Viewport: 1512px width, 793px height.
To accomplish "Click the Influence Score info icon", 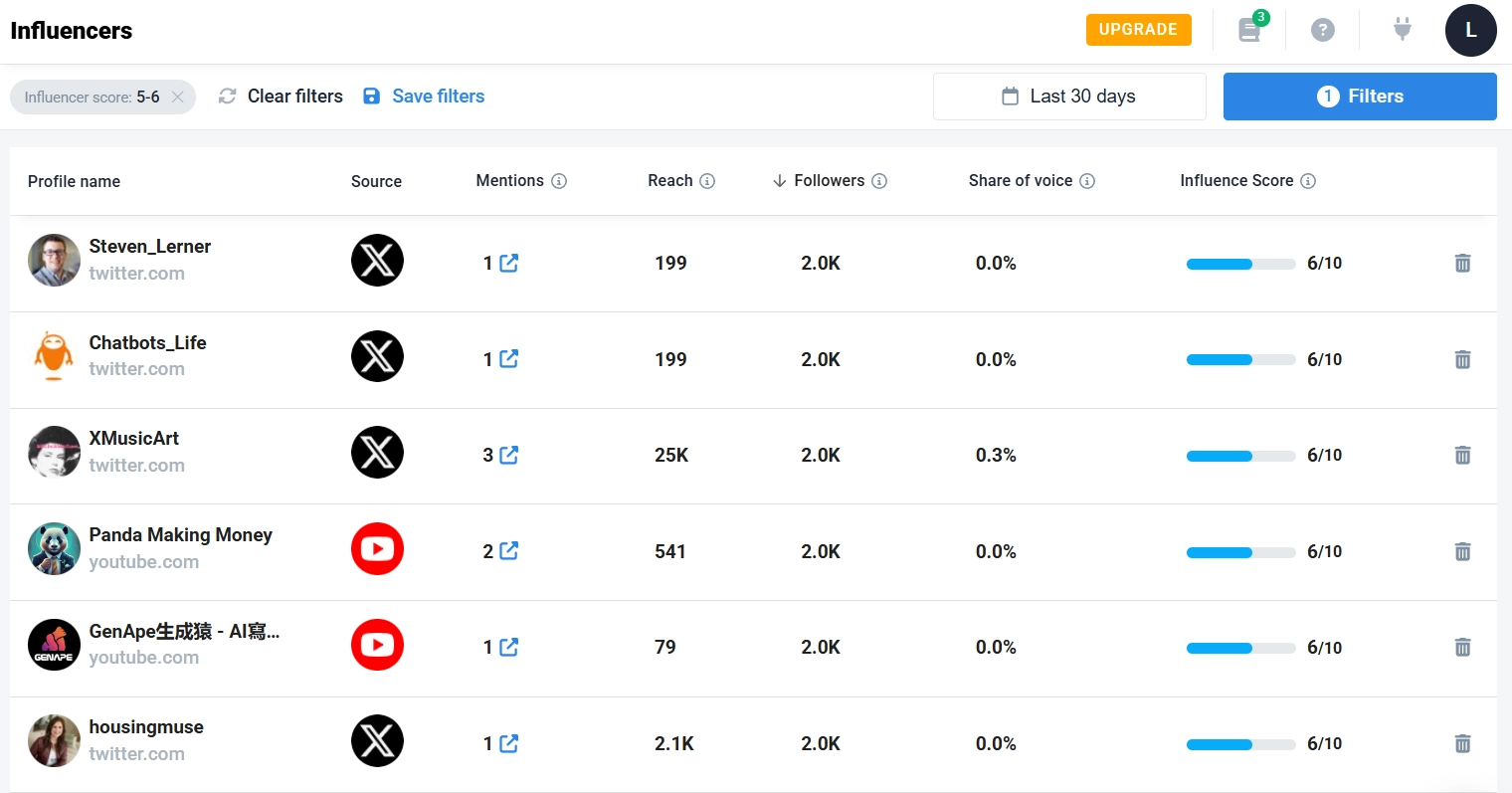I will point(1308,181).
